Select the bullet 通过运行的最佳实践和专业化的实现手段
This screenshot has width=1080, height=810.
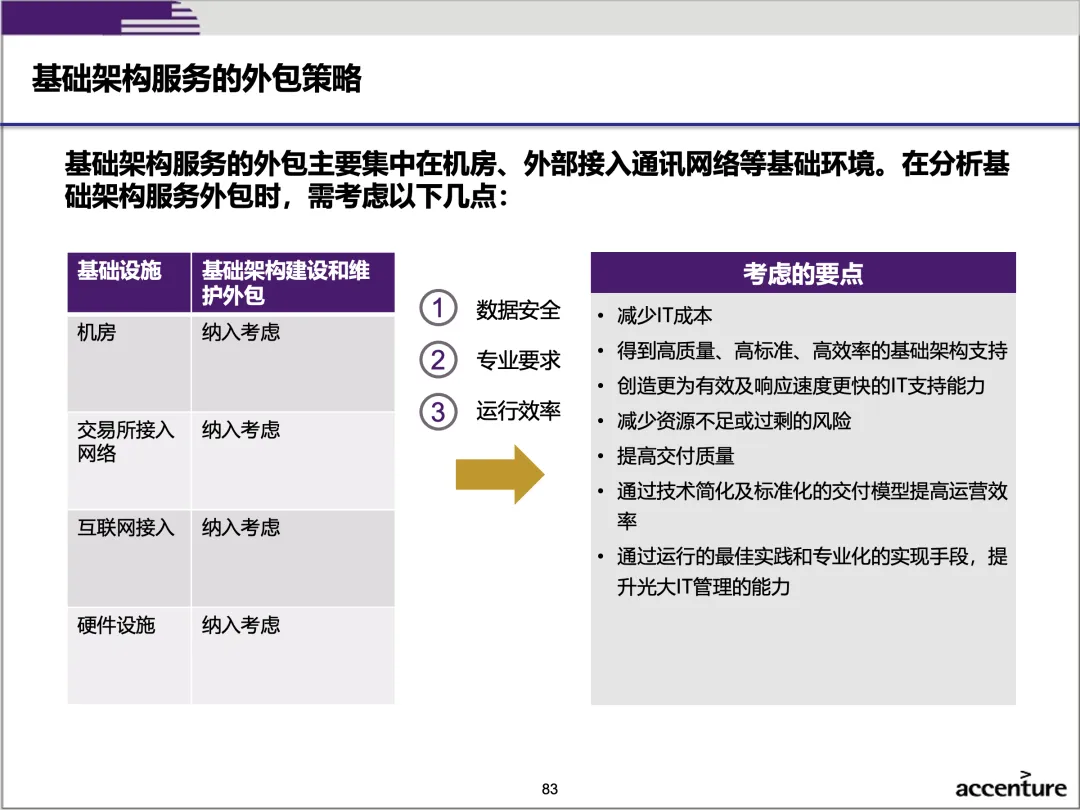click(x=812, y=571)
